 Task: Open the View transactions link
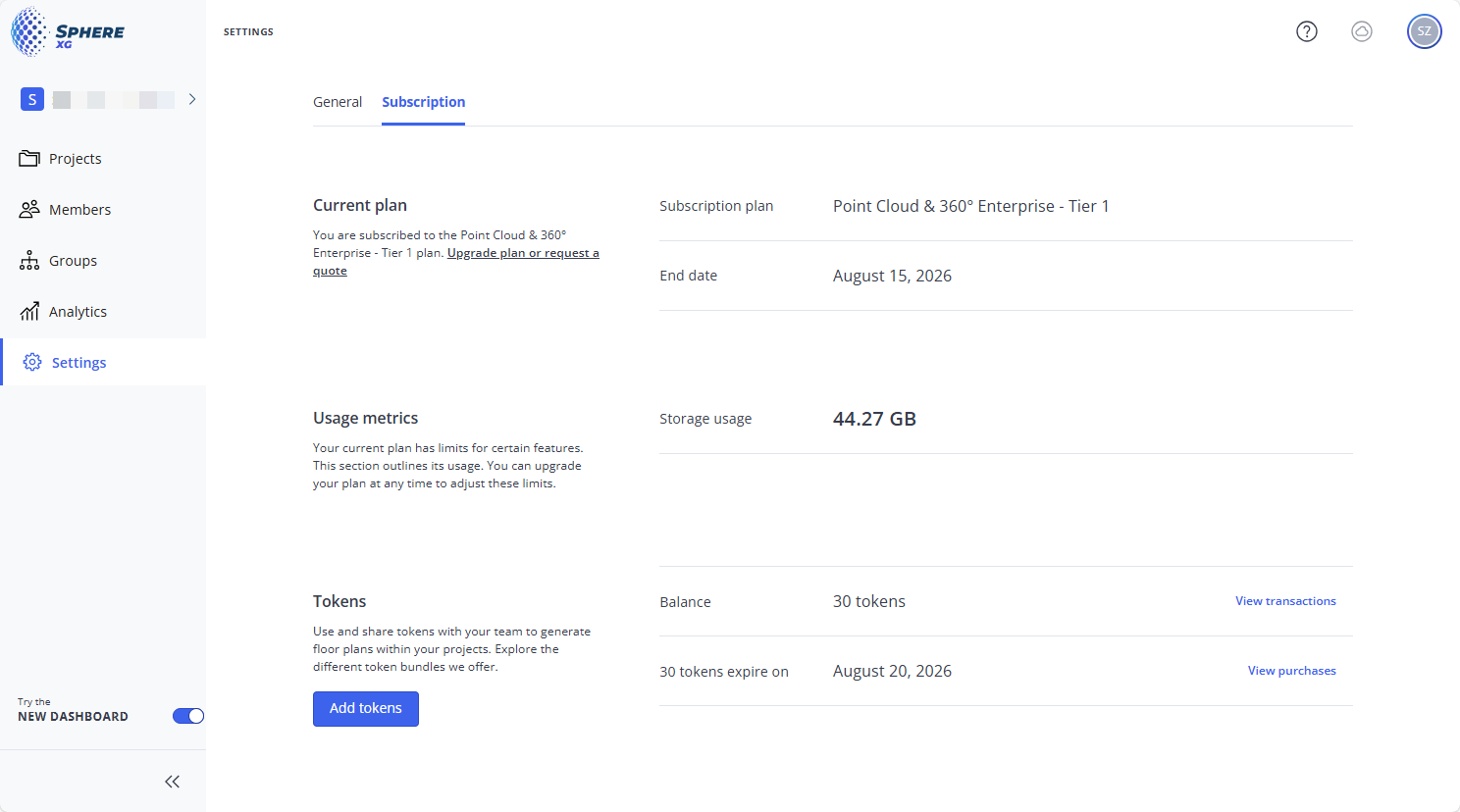click(x=1285, y=601)
